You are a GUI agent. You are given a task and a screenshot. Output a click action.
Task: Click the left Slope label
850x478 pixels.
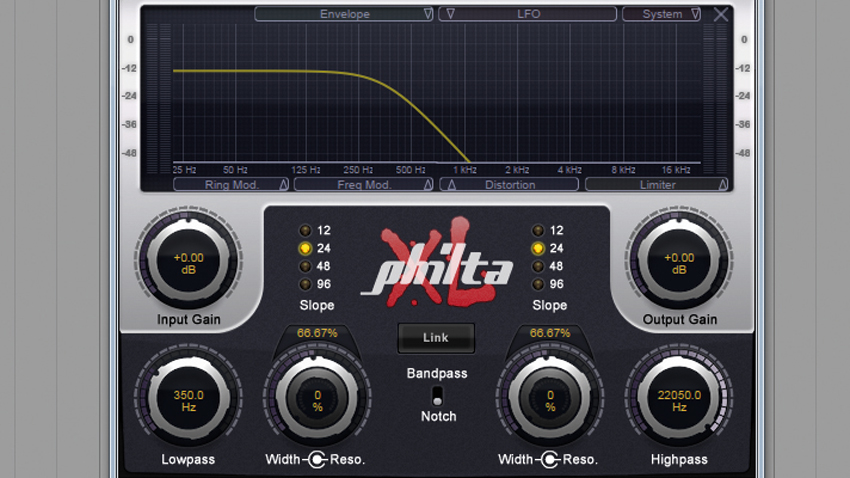pyautogui.click(x=317, y=305)
